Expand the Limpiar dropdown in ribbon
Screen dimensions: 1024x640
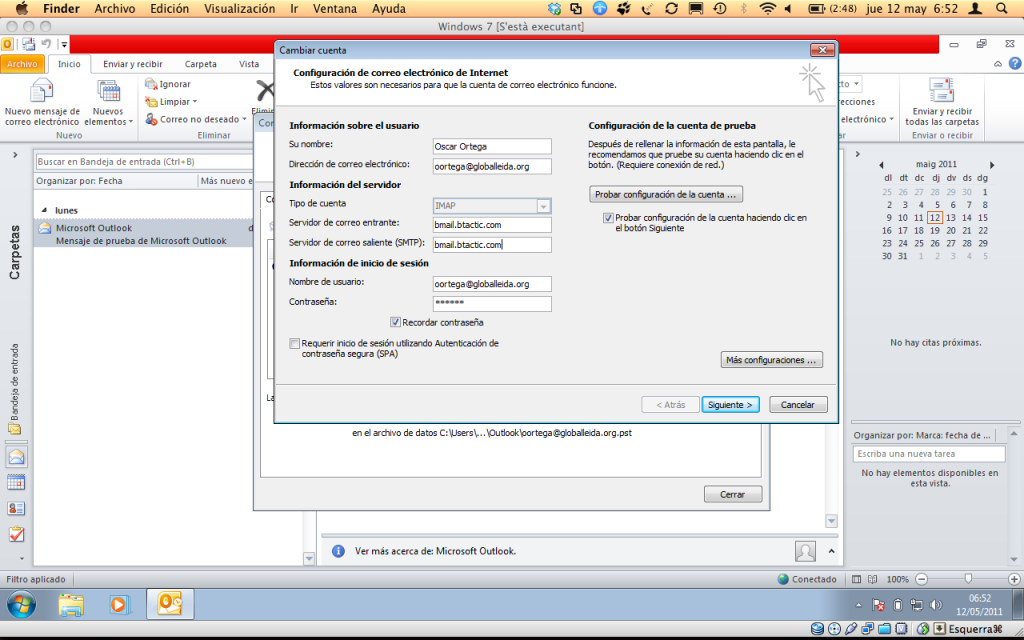click(x=178, y=102)
